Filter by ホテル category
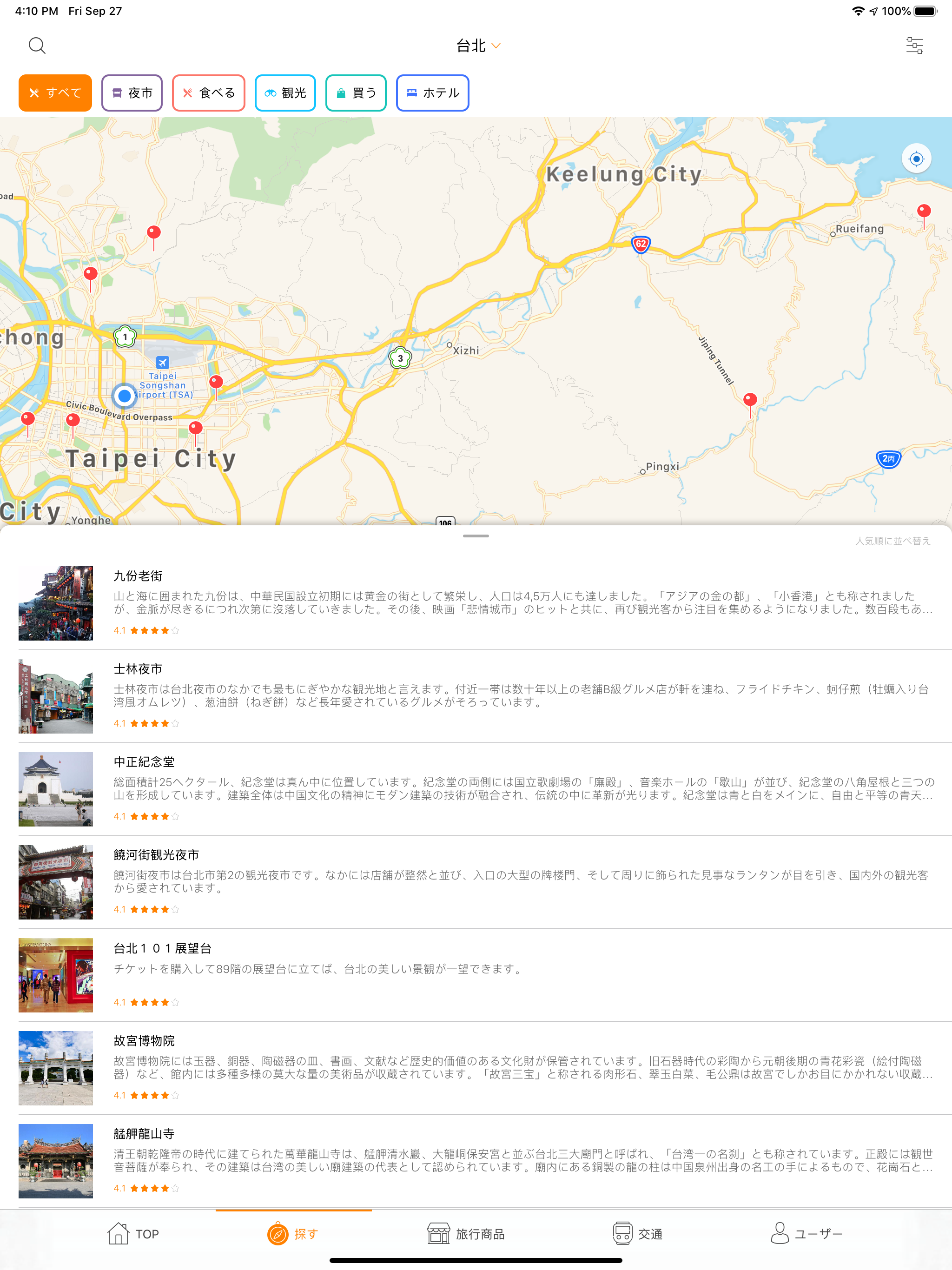Image resolution: width=952 pixels, height=1270 pixels. 432,93
